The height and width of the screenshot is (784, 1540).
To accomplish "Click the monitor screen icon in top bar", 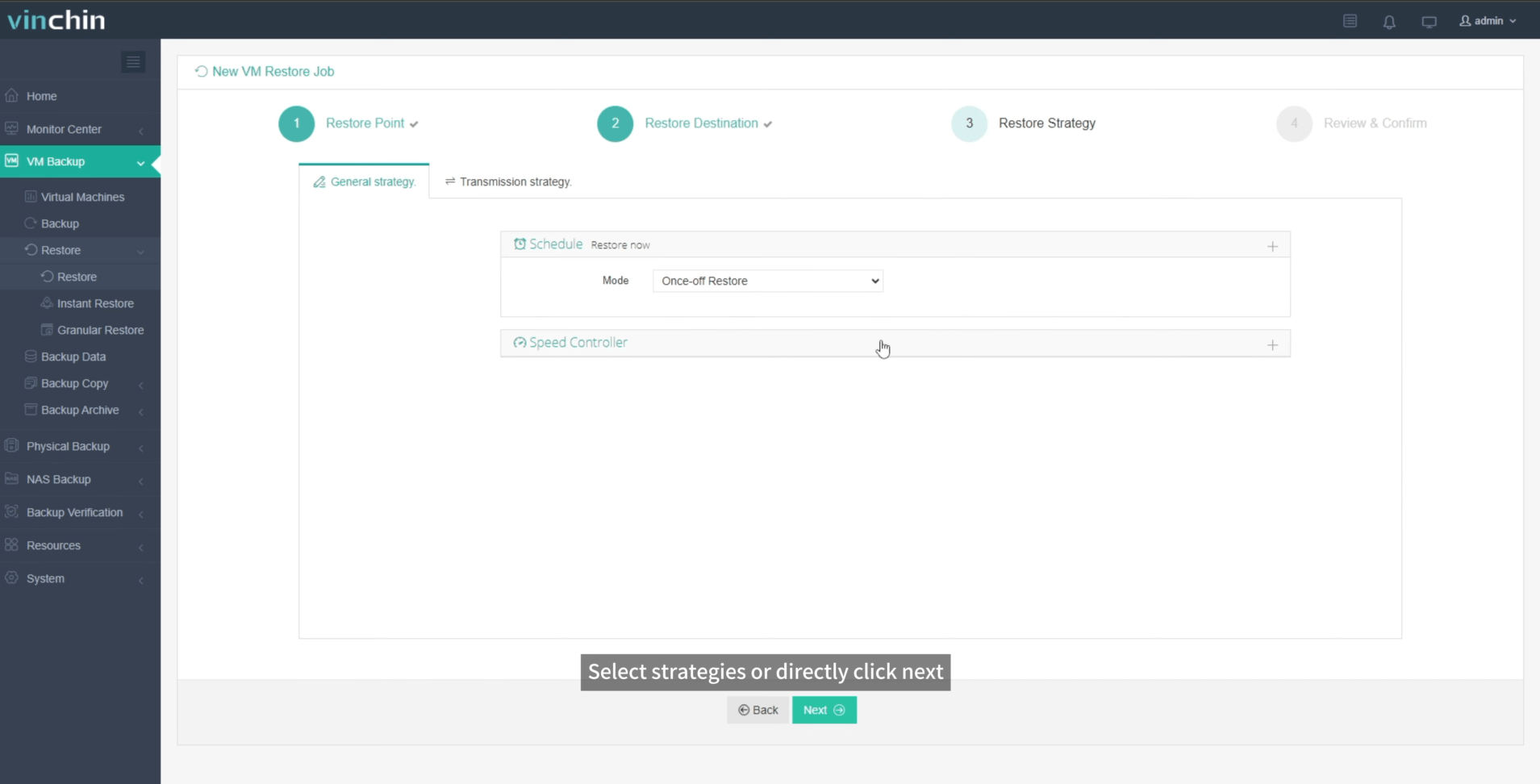I will point(1429,22).
